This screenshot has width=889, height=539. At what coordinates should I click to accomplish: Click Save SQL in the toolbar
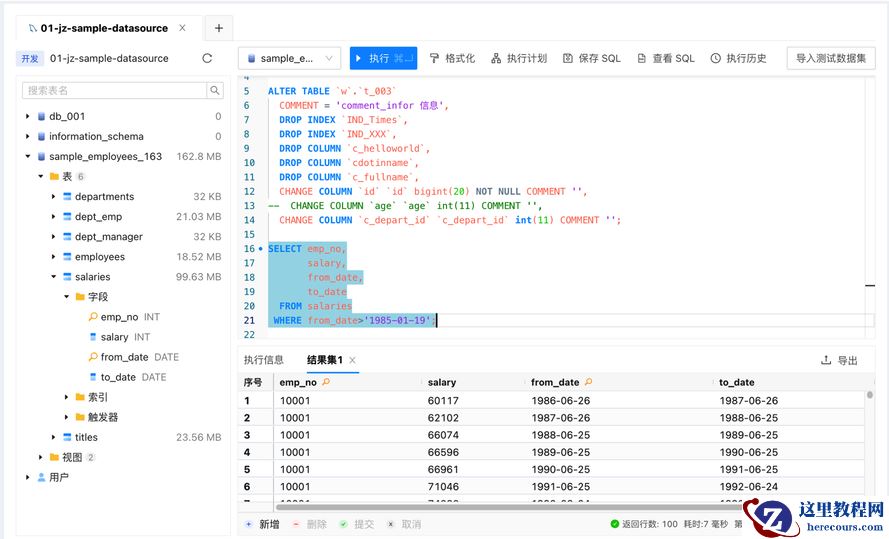click(591, 58)
